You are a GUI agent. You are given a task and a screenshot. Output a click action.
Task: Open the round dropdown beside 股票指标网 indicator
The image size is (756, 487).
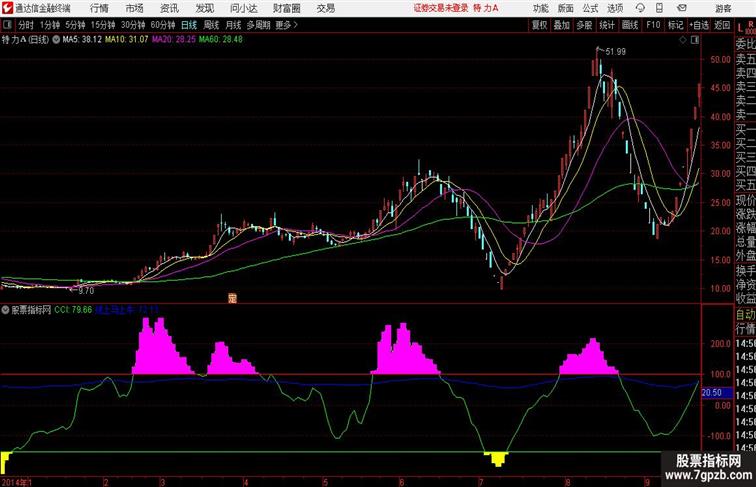(x=5, y=310)
